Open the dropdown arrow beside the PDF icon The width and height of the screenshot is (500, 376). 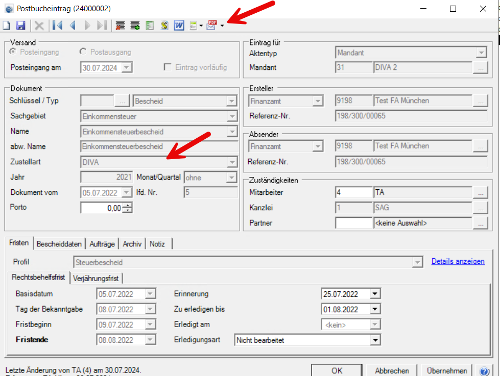222,26
